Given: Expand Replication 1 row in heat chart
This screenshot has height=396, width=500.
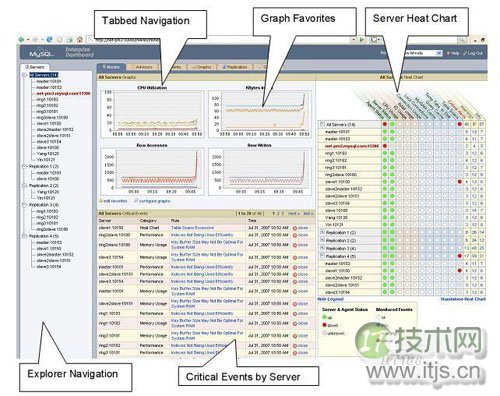Looking at the screenshot, I should pos(322,232).
